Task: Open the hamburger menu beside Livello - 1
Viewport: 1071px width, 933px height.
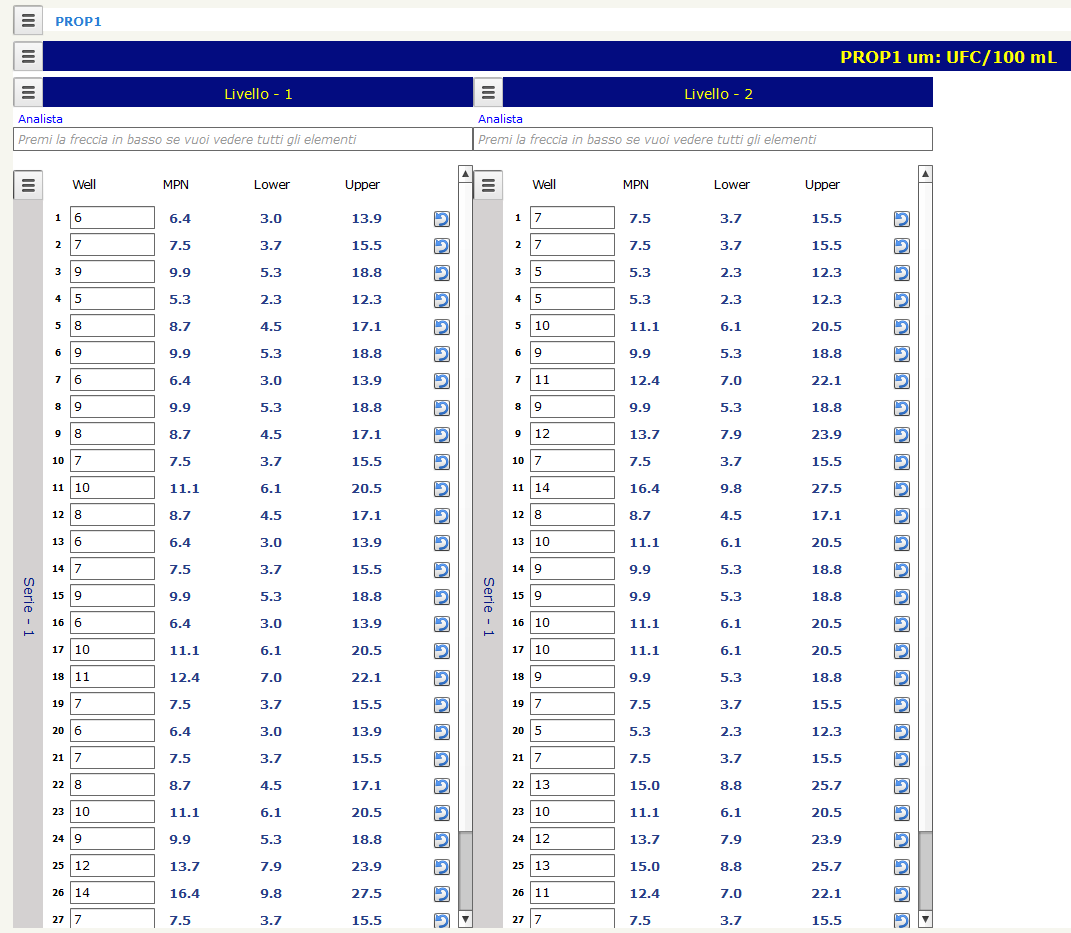Action: click(28, 93)
